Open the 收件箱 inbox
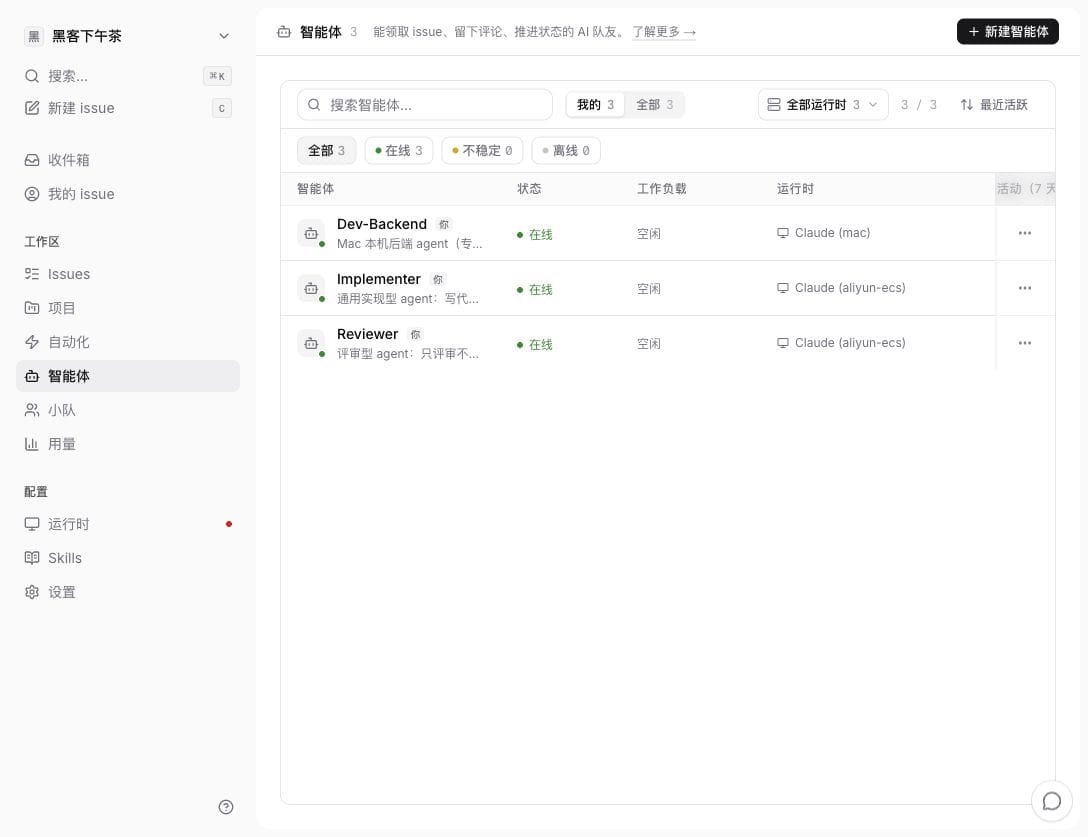This screenshot has width=1088, height=837. [128, 160]
